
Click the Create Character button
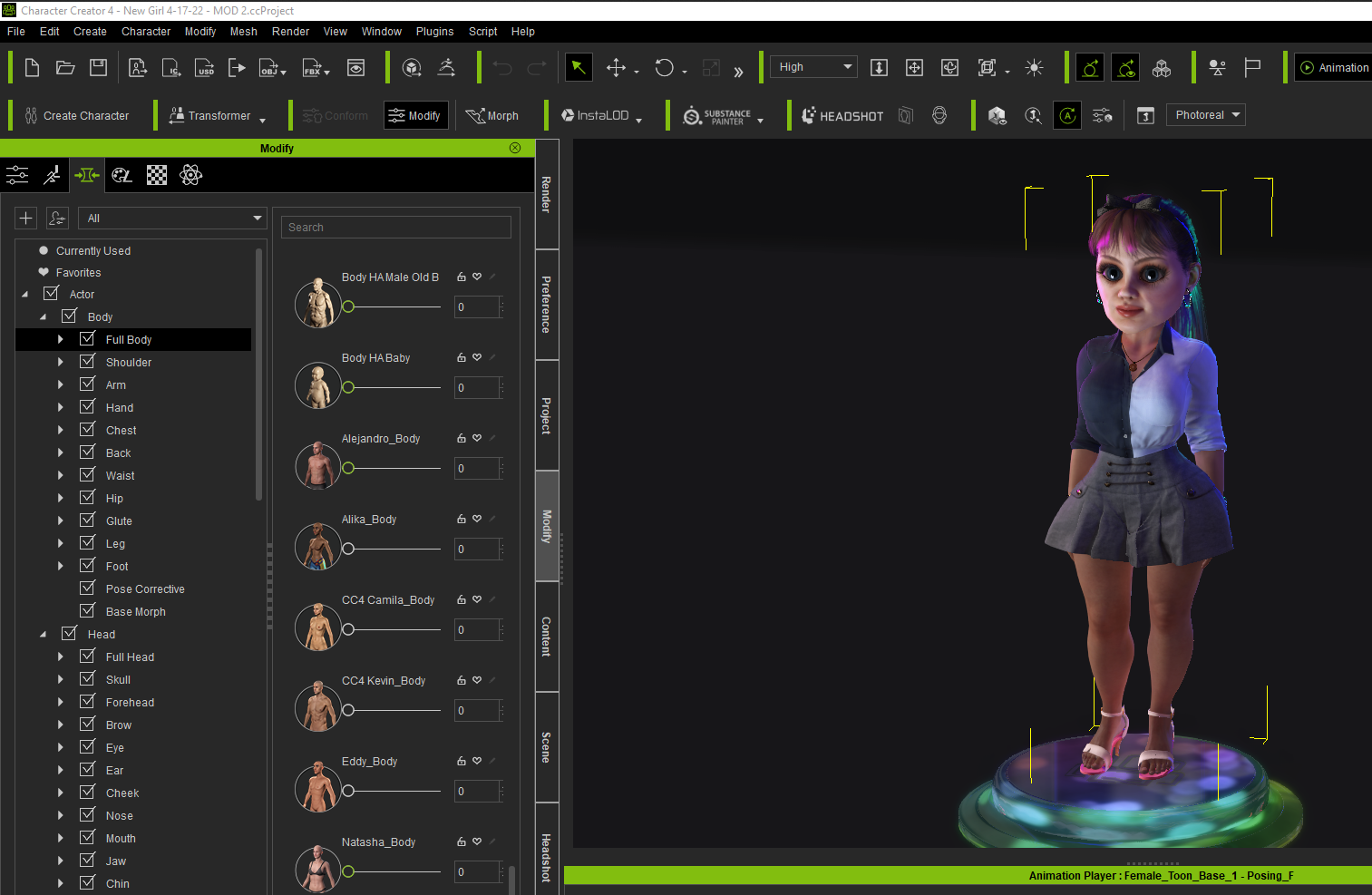pos(77,116)
